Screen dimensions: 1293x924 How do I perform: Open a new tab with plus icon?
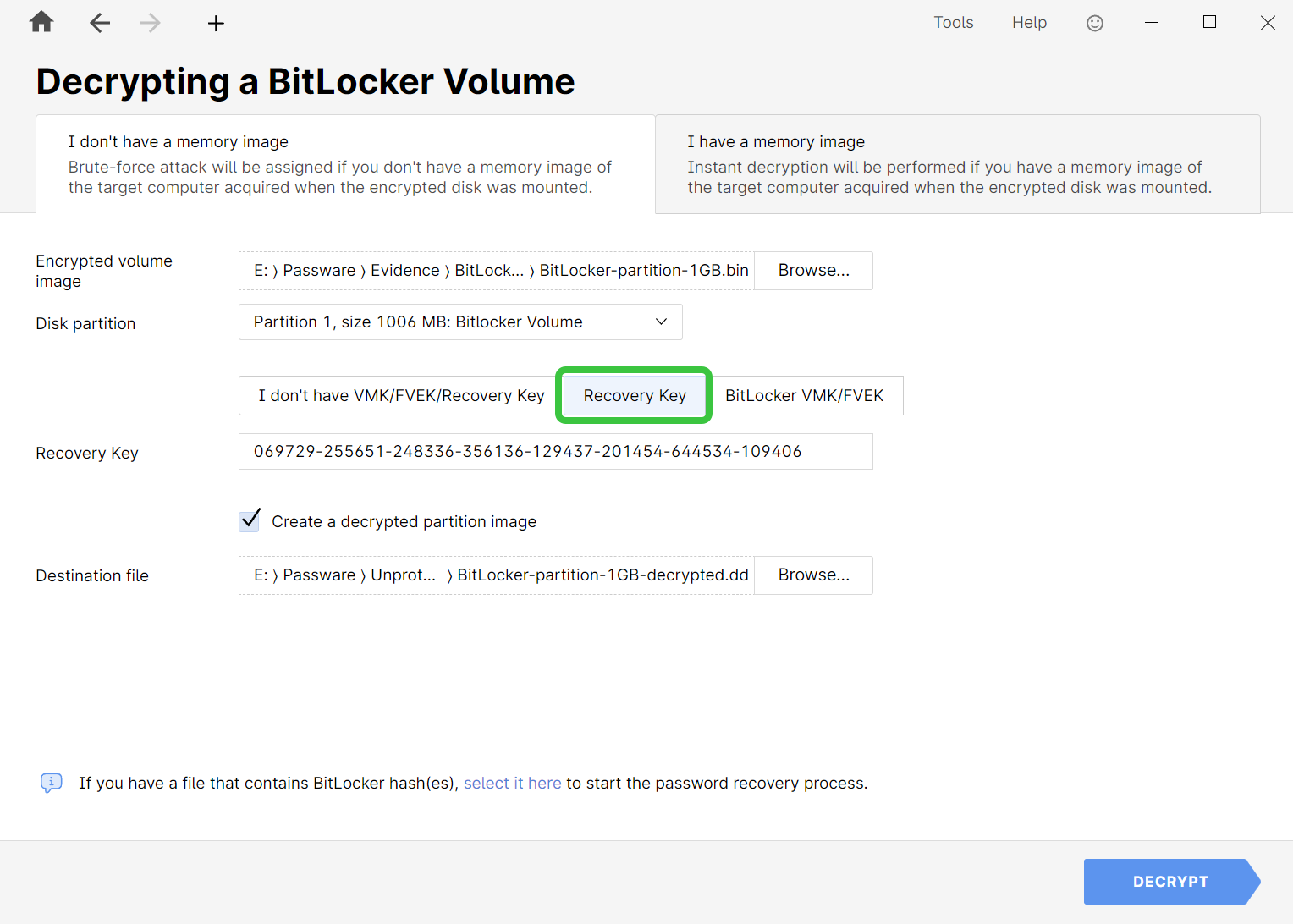click(x=216, y=23)
